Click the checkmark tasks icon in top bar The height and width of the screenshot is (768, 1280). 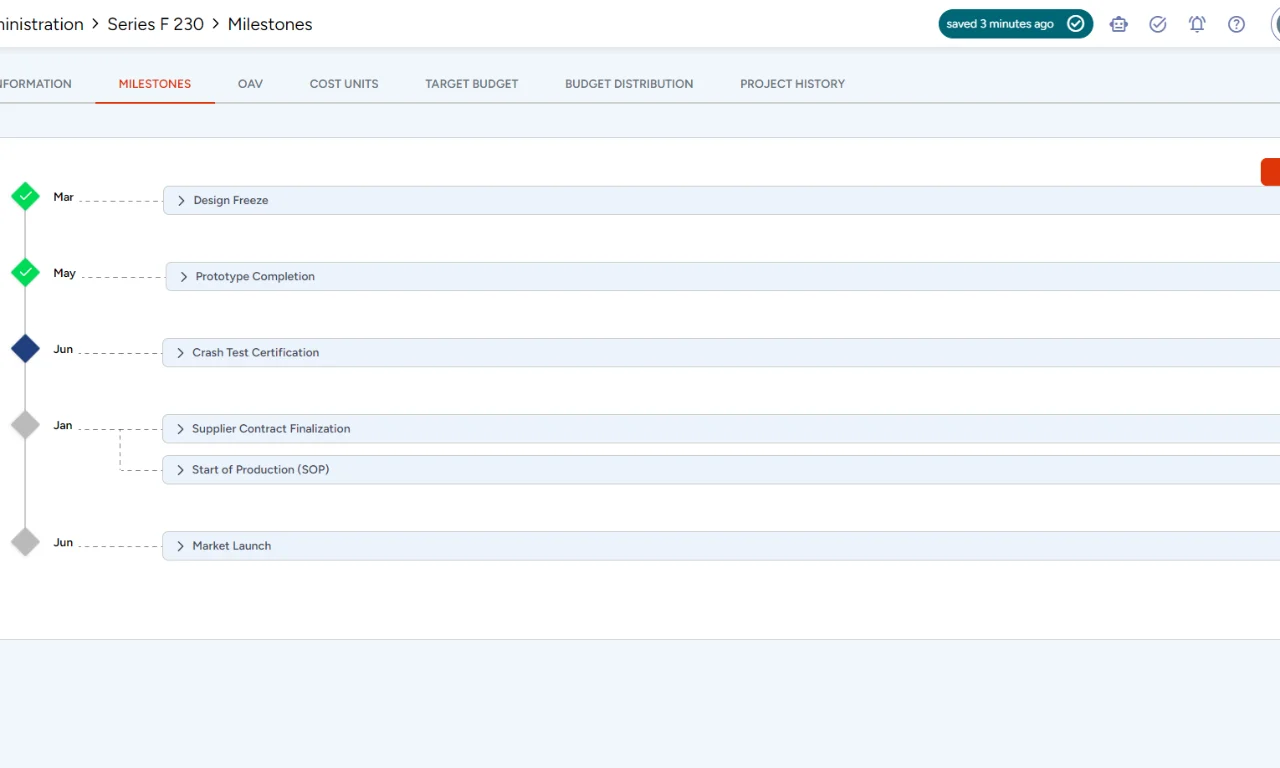(x=1157, y=24)
